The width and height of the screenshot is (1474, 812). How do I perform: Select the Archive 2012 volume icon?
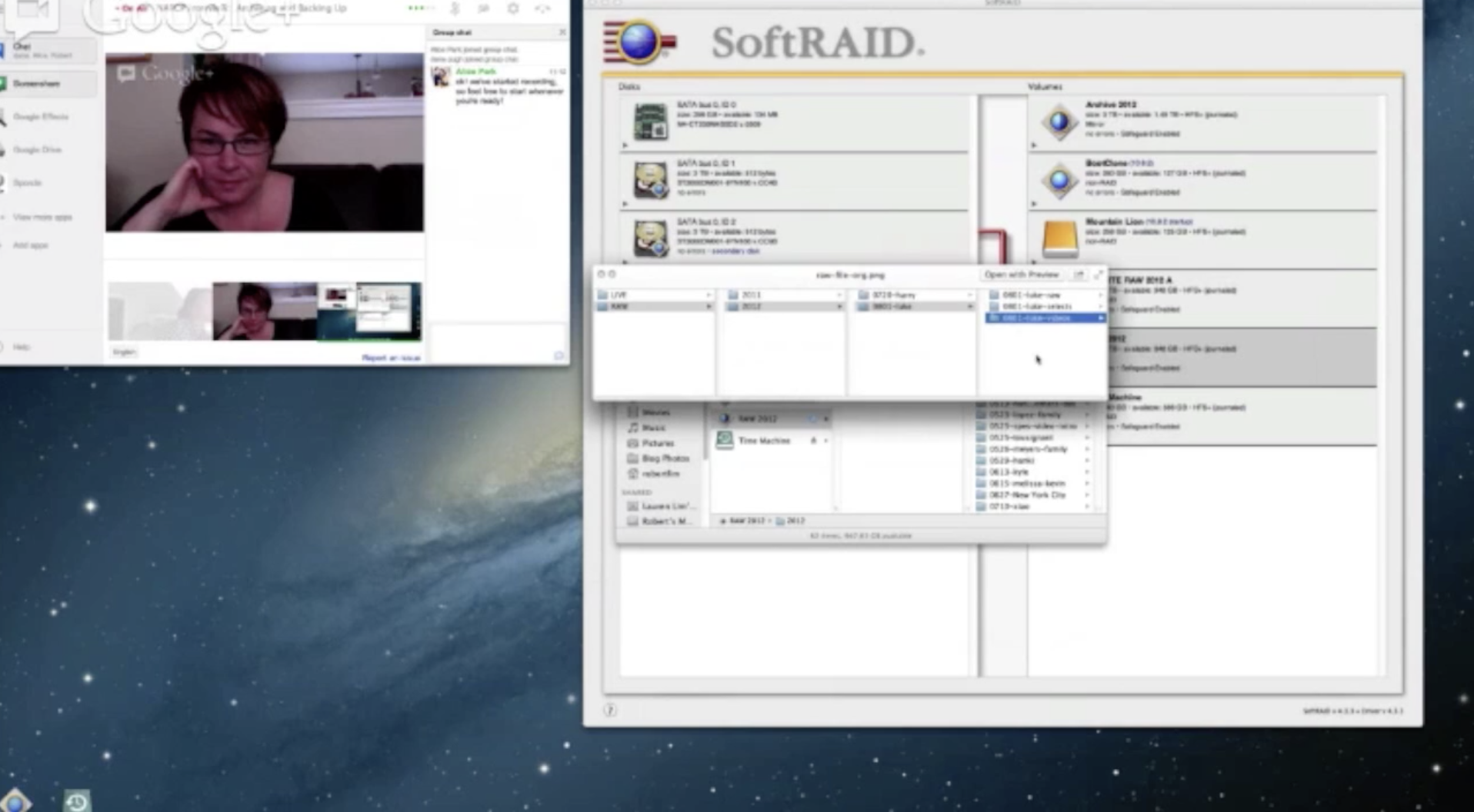pyautogui.click(x=1059, y=121)
